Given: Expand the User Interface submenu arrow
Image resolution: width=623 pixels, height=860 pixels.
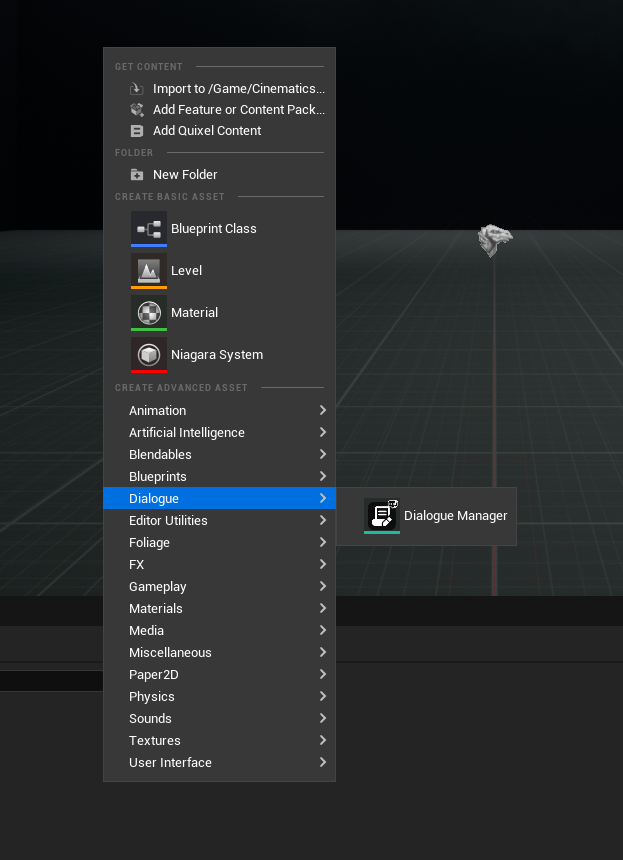Looking at the screenshot, I should point(322,762).
